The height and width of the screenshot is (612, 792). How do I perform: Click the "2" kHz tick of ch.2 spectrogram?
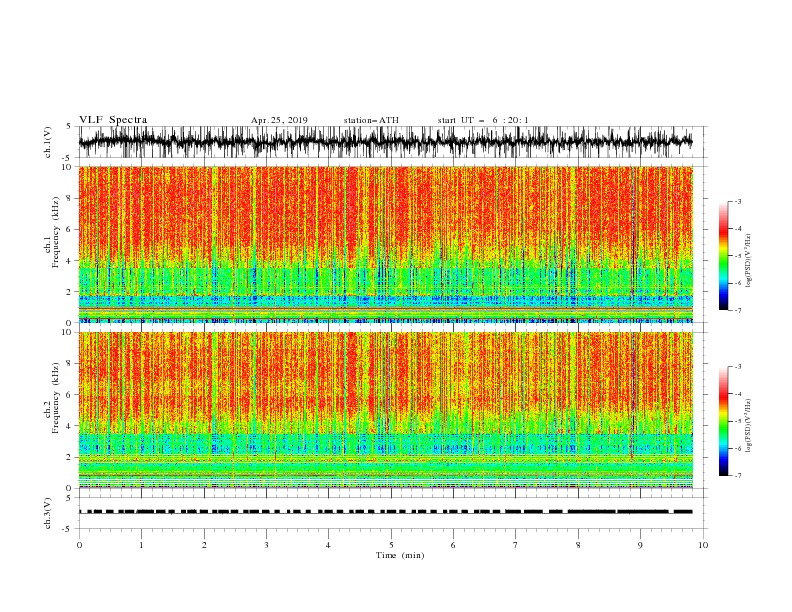click(x=71, y=457)
